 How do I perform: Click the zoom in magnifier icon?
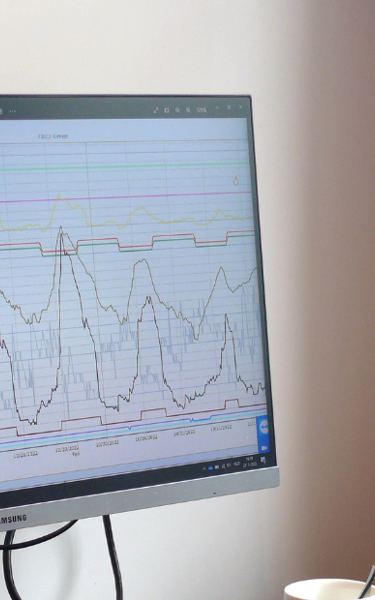(x=188, y=110)
